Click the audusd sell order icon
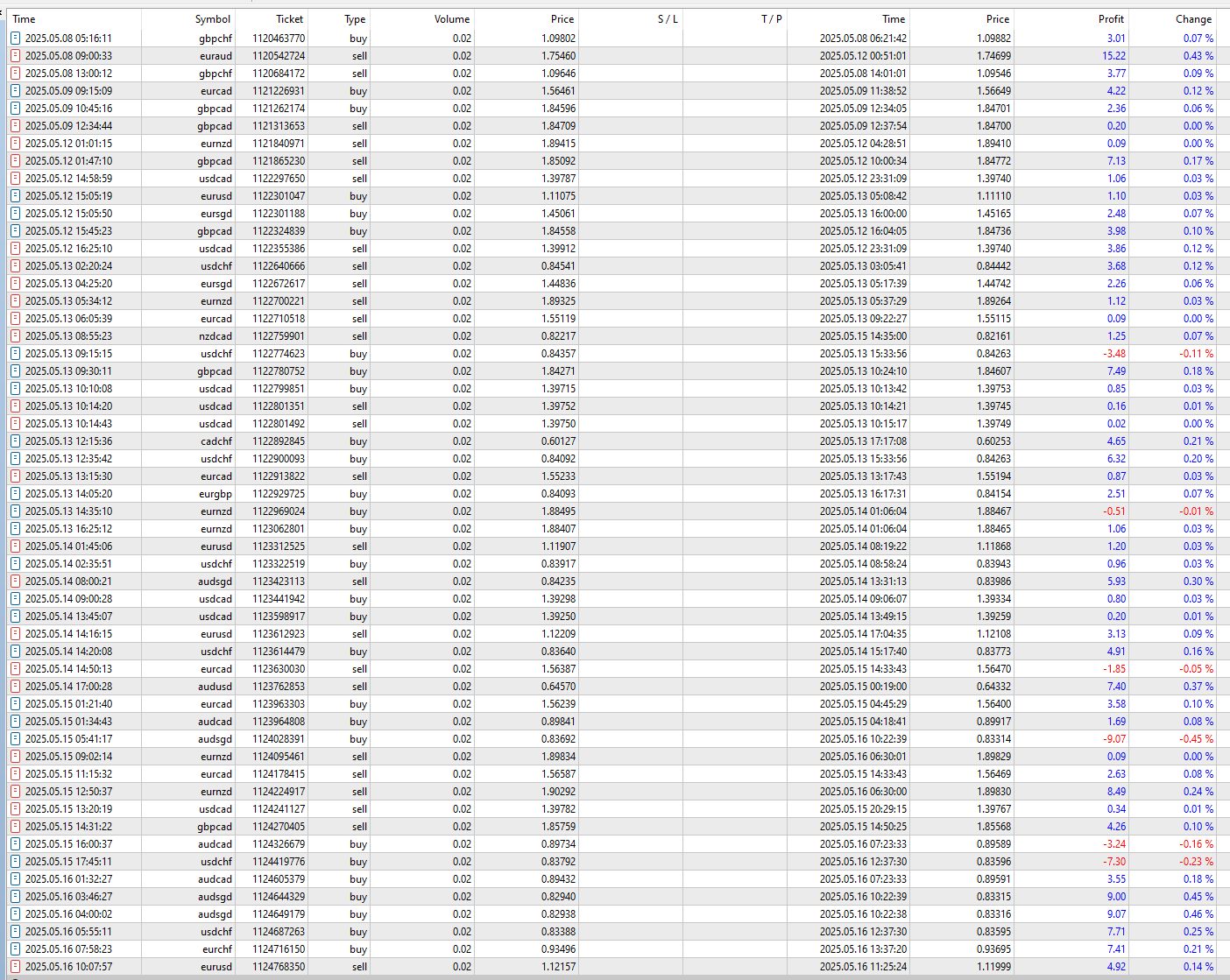 tap(15, 687)
